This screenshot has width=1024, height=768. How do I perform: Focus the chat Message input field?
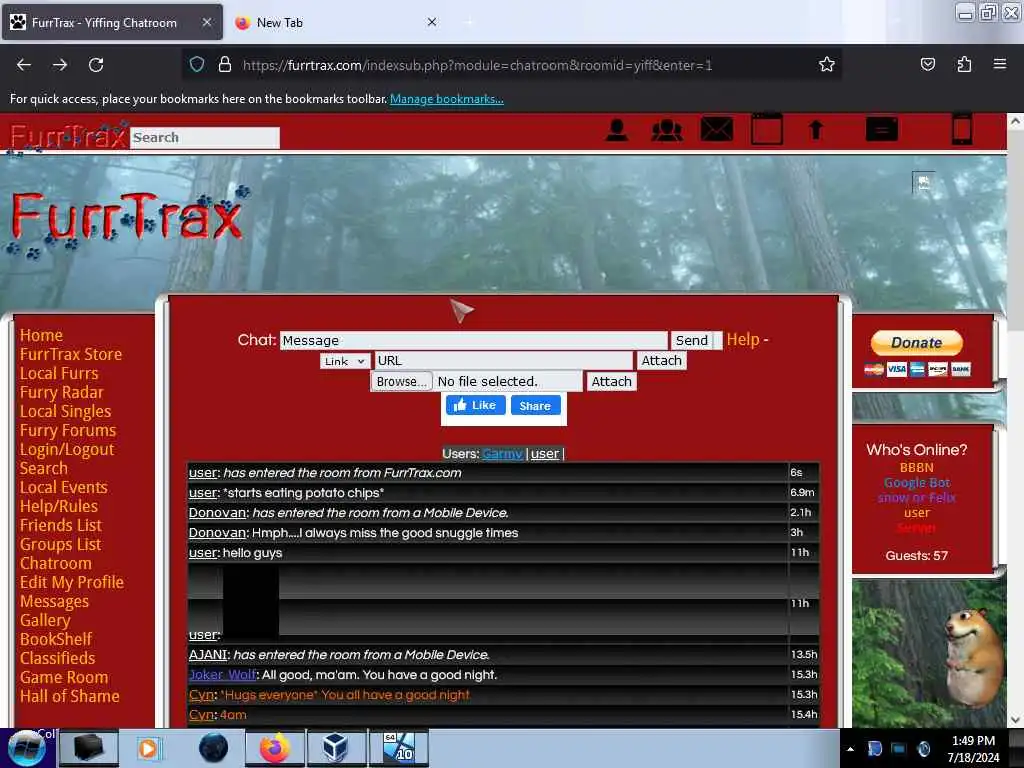click(x=473, y=340)
